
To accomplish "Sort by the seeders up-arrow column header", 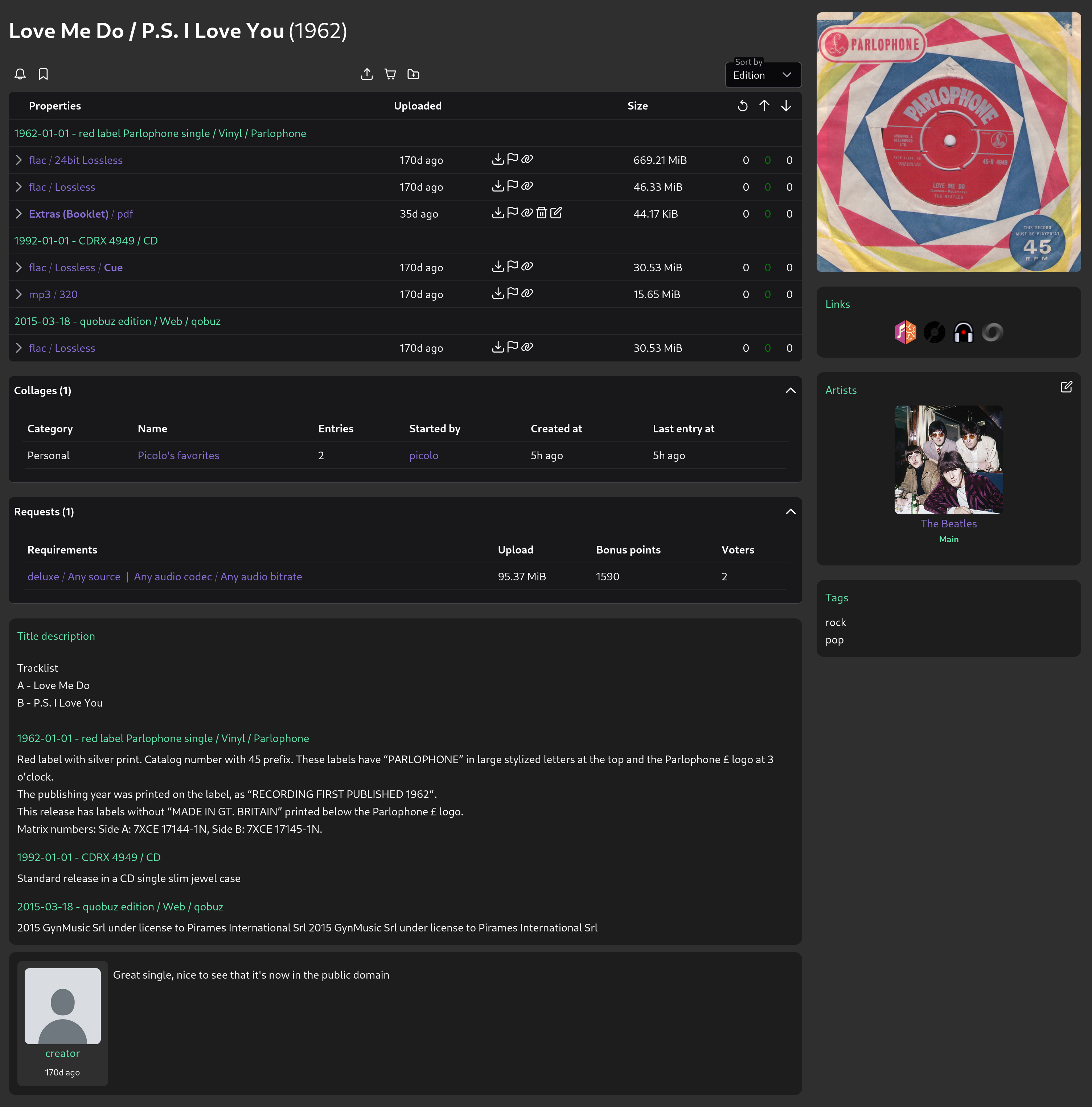I will tap(764, 106).
